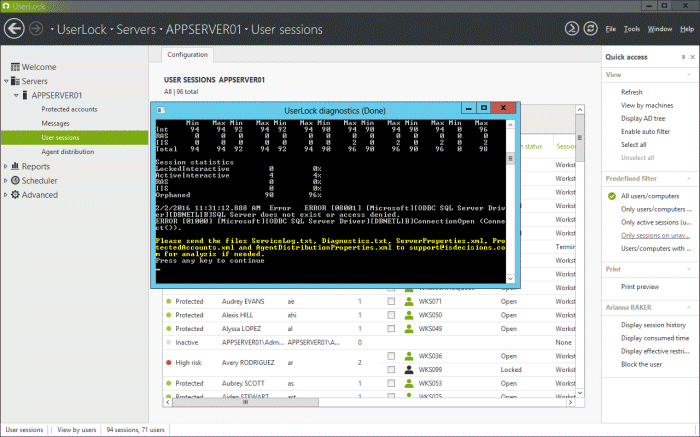
Task: Open the Window menu
Action: pyautogui.click(x=659, y=29)
